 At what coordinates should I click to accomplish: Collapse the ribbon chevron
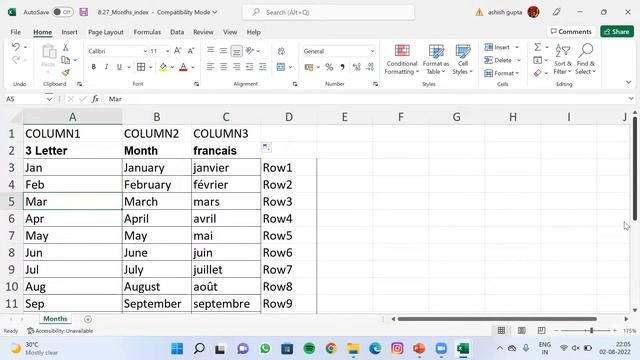[629, 82]
